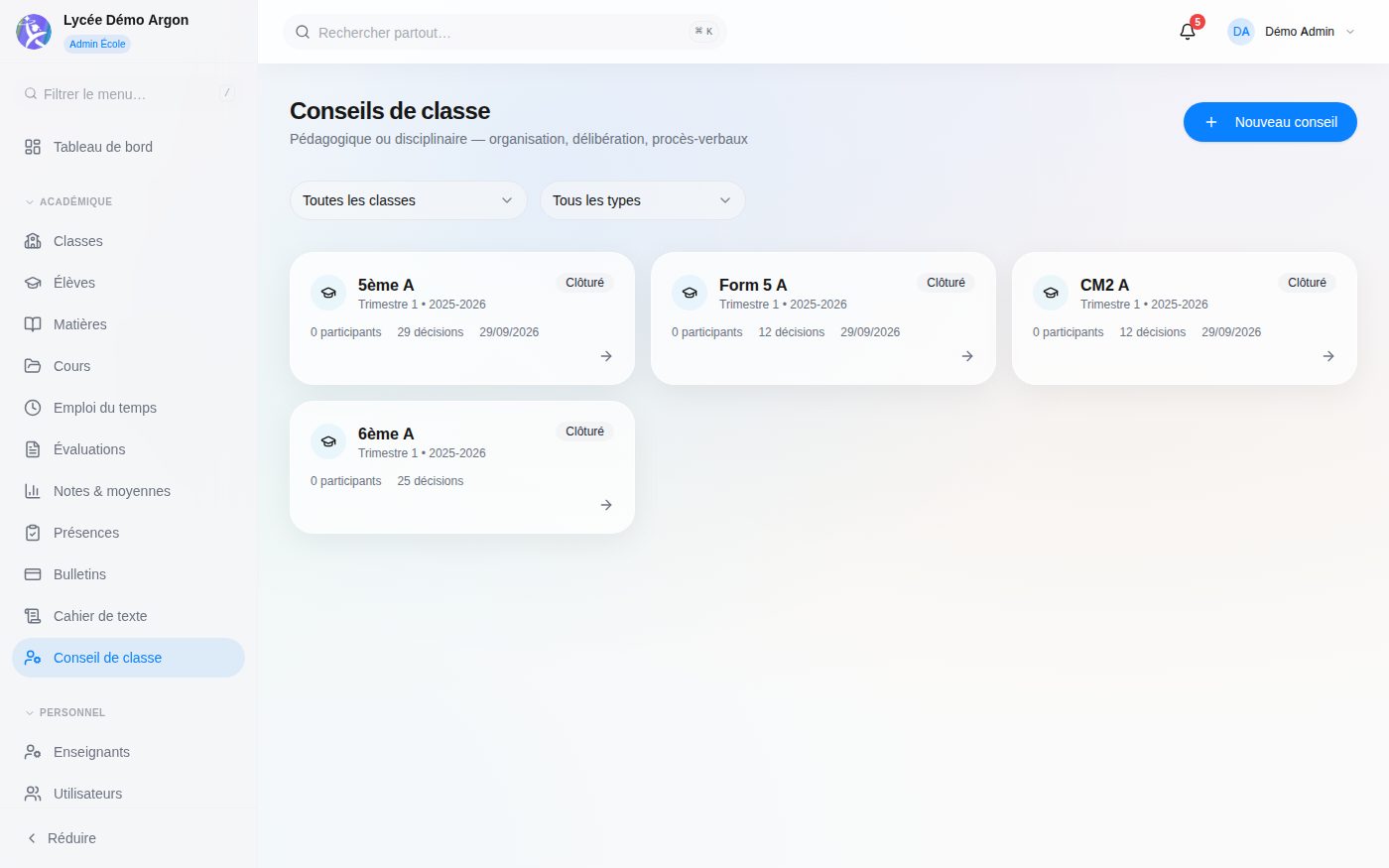Click the arrow icon on 6ème A card
Image resolution: width=1389 pixels, height=868 pixels.
606,505
